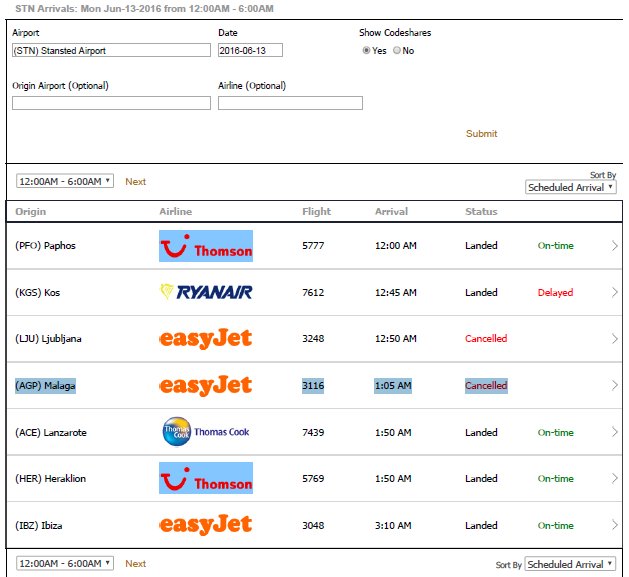Screen dimensions: 629x577
Task: Open details chevron for Ljubljana flight 3248
Action: 615,339
